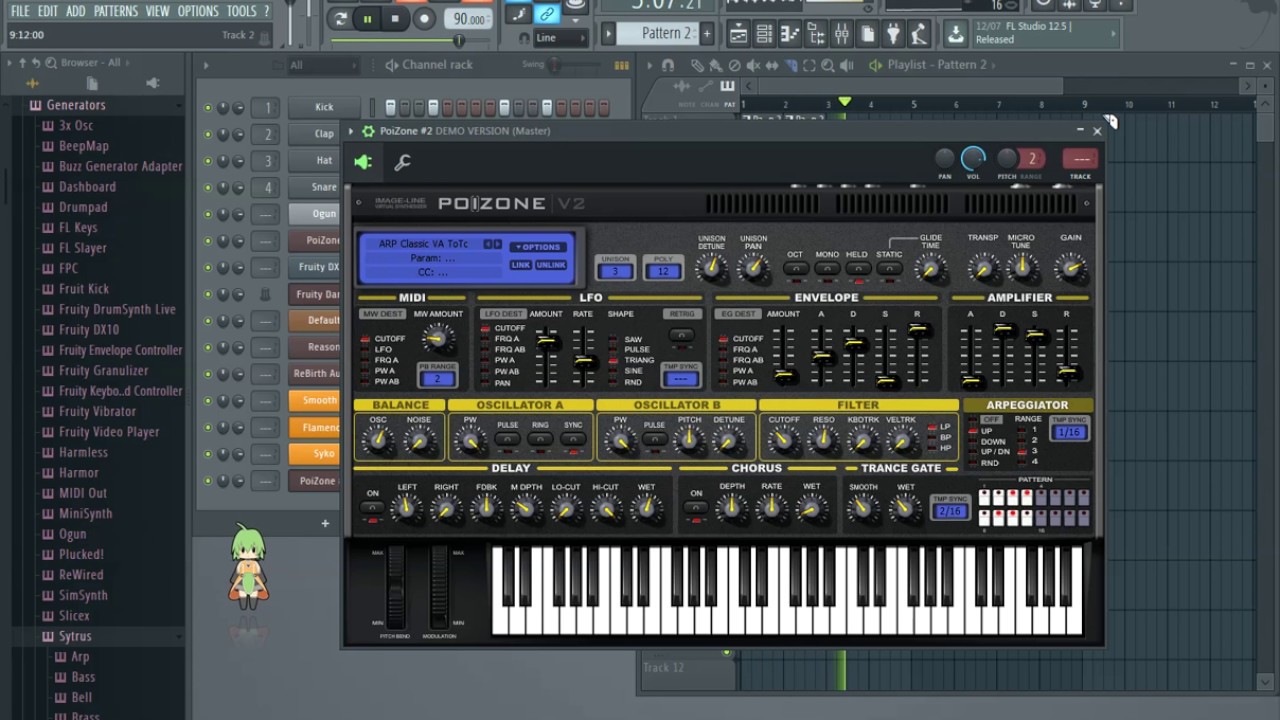Click the tempo 90.000 field

click(x=469, y=19)
